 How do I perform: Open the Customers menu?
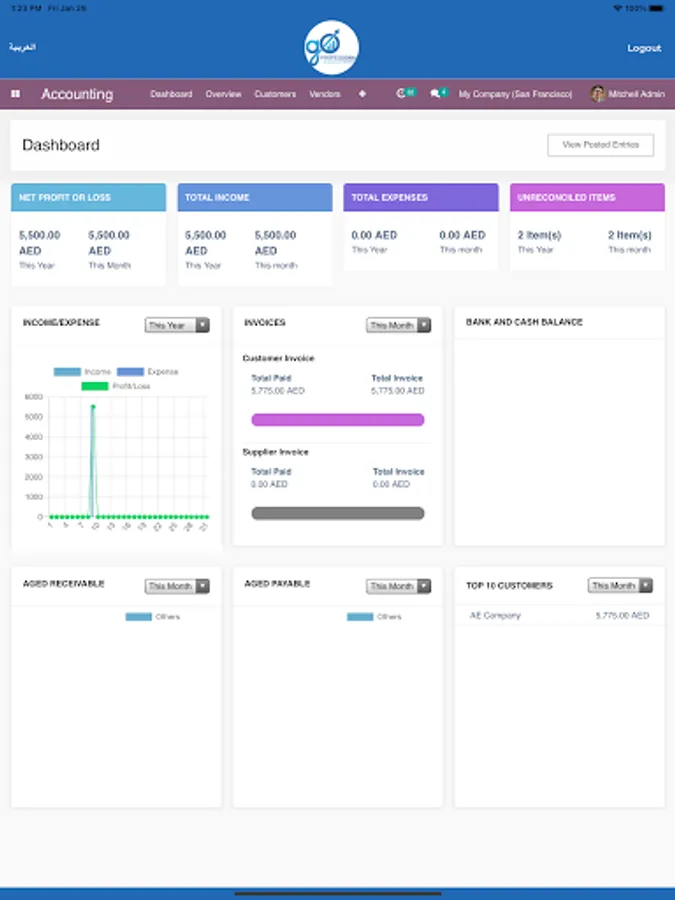275,94
